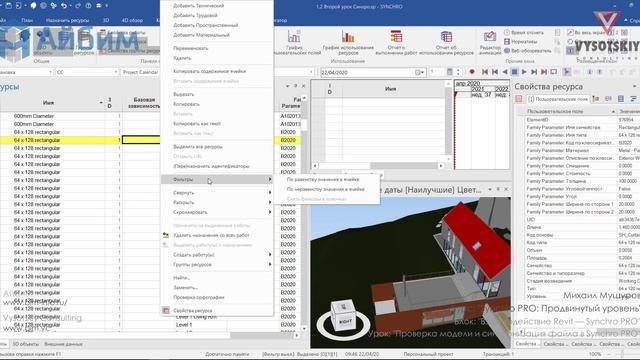Click the blue stop playback button

pyautogui.click(x=514, y=72)
